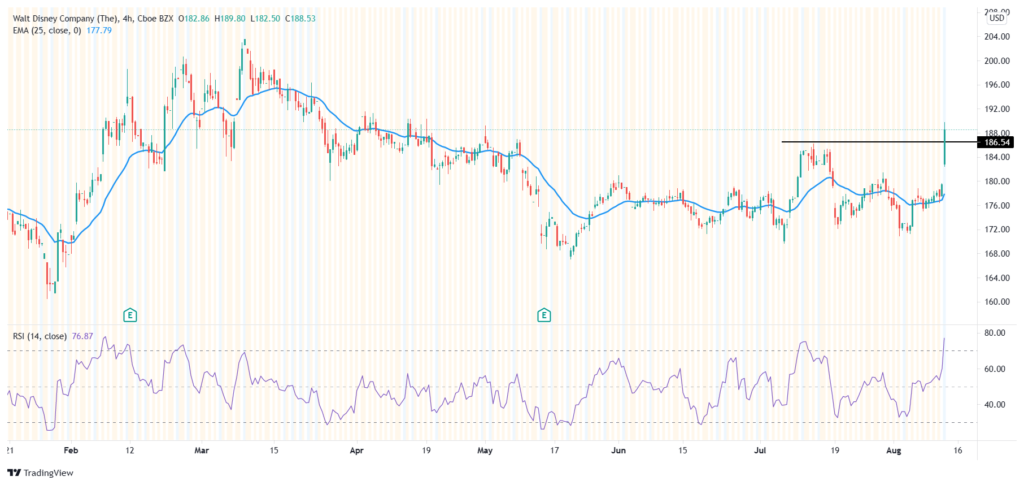This screenshot has width=1024, height=485.
Task: Click the EMA value 177.79
Action: coord(101,30)
